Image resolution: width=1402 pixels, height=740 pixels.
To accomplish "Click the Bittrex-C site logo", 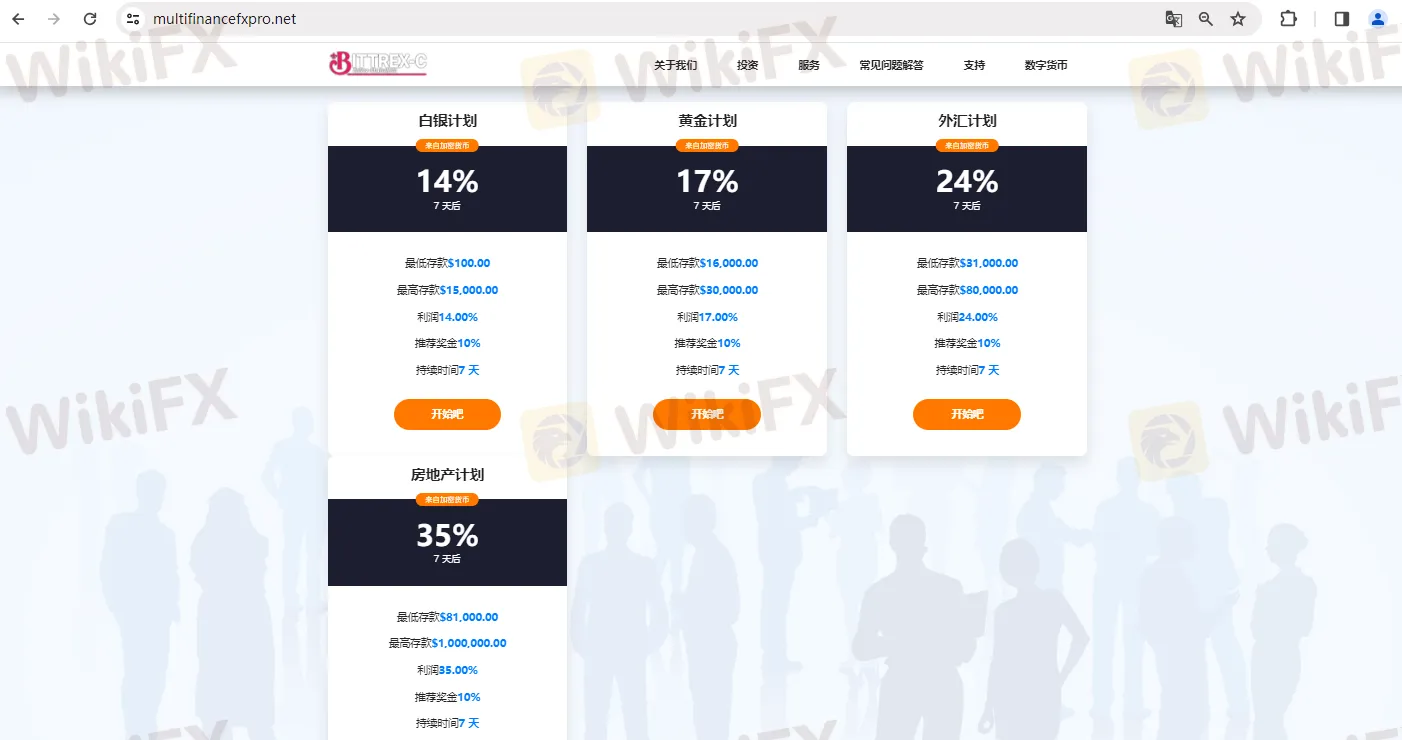I will pos(378,64).
